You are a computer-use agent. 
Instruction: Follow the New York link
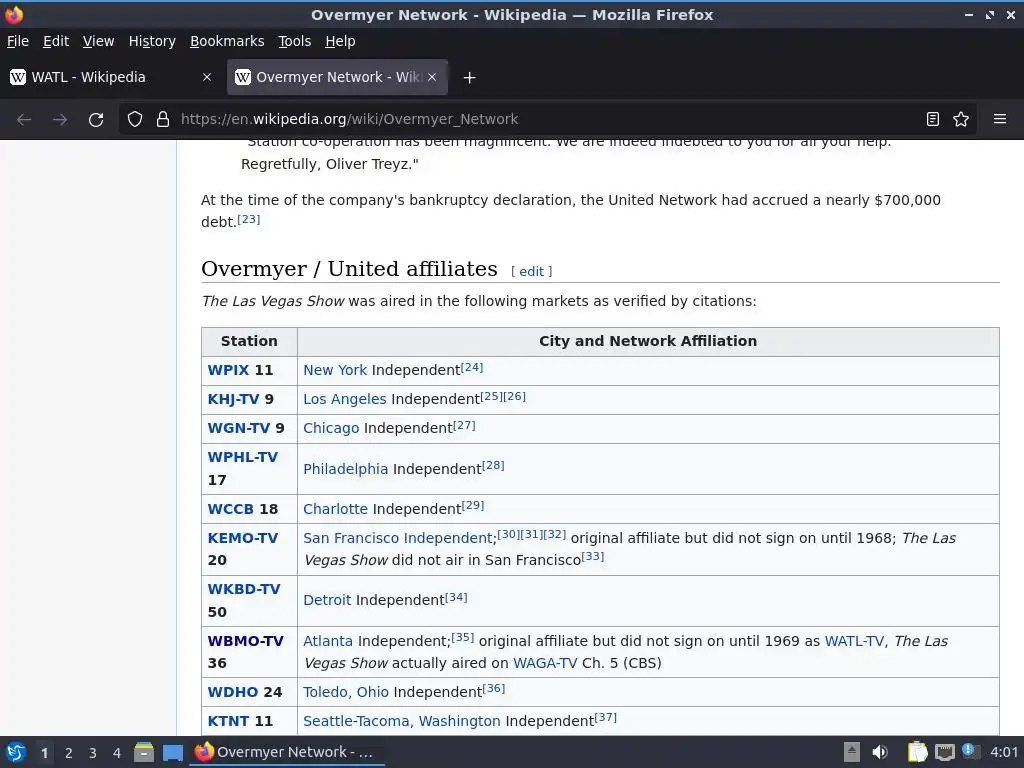335,370
